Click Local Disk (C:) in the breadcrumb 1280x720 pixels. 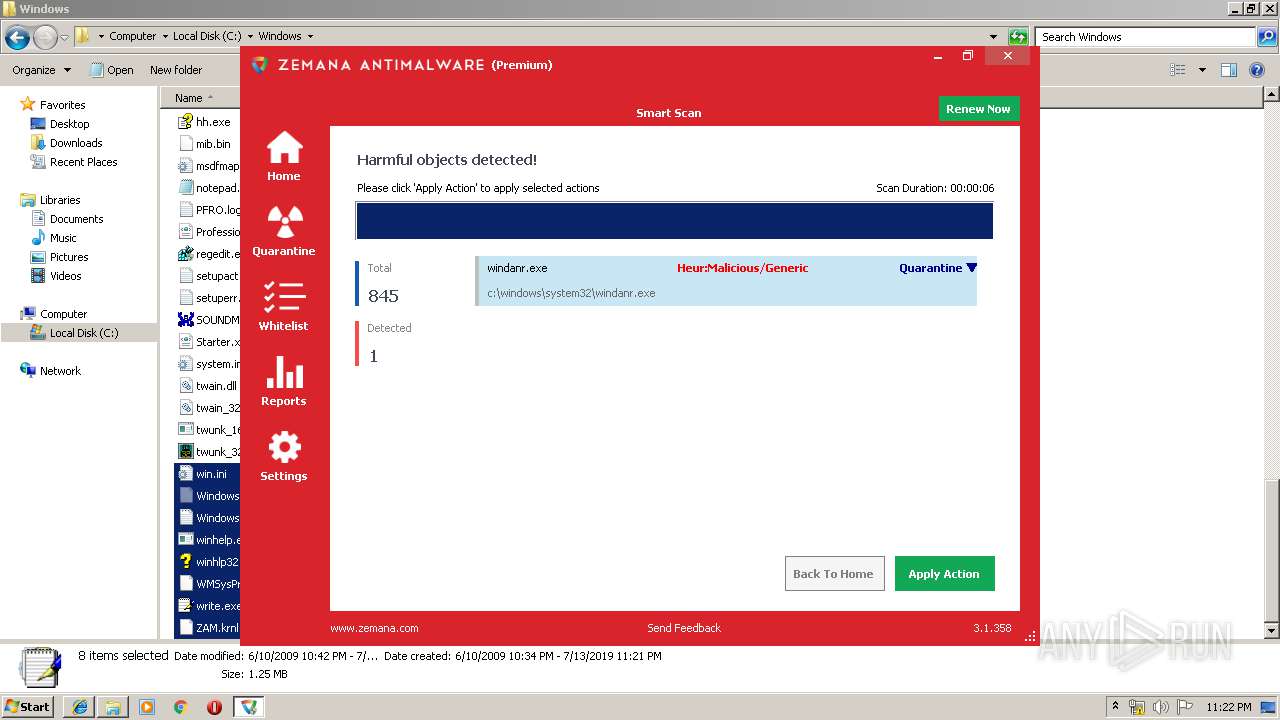[x=207, y=36]
